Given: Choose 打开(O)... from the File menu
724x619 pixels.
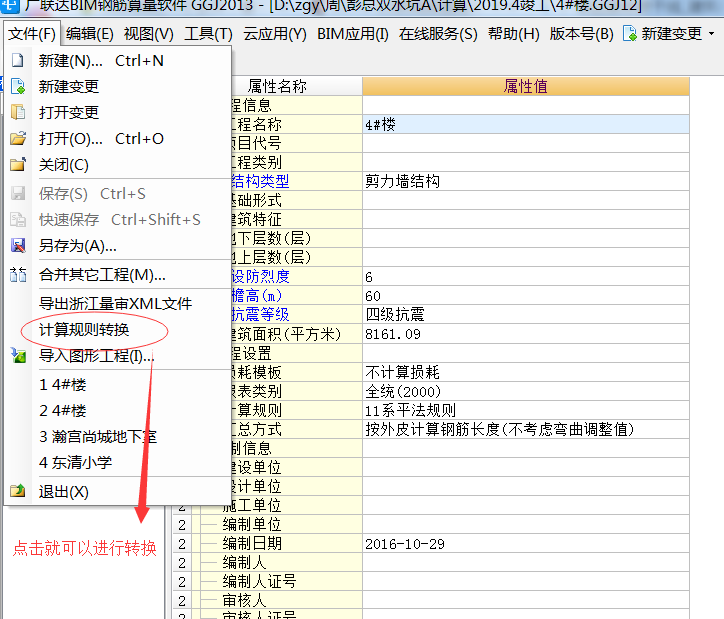Looking at the screenshot, I should (118, 138).
